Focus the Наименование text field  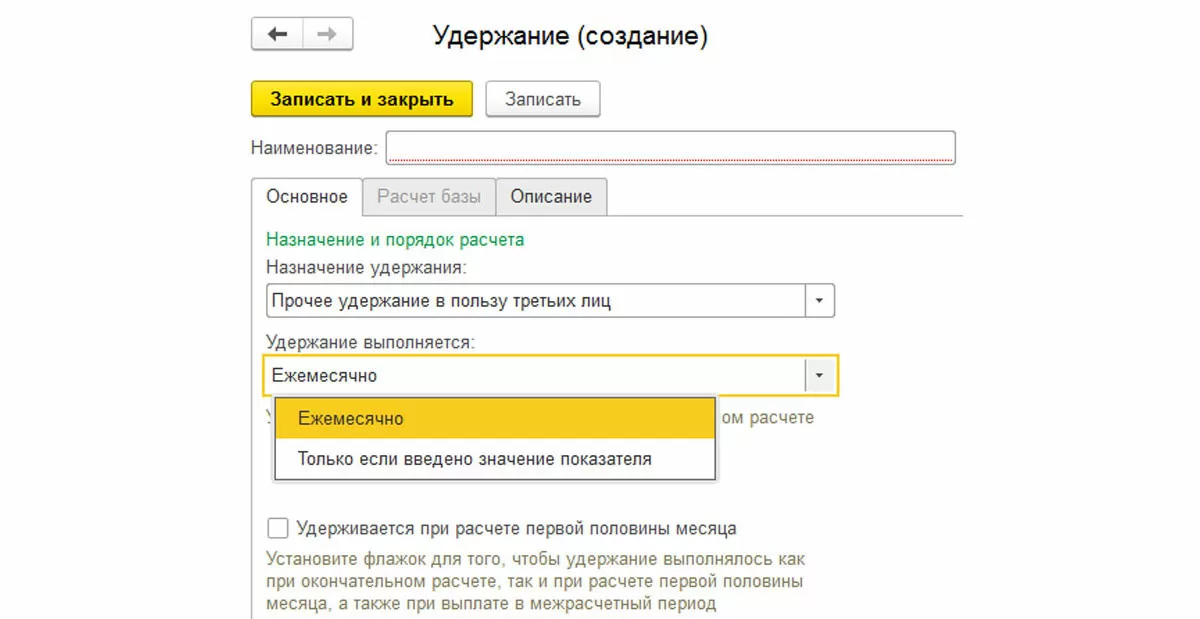pos(670,148)
